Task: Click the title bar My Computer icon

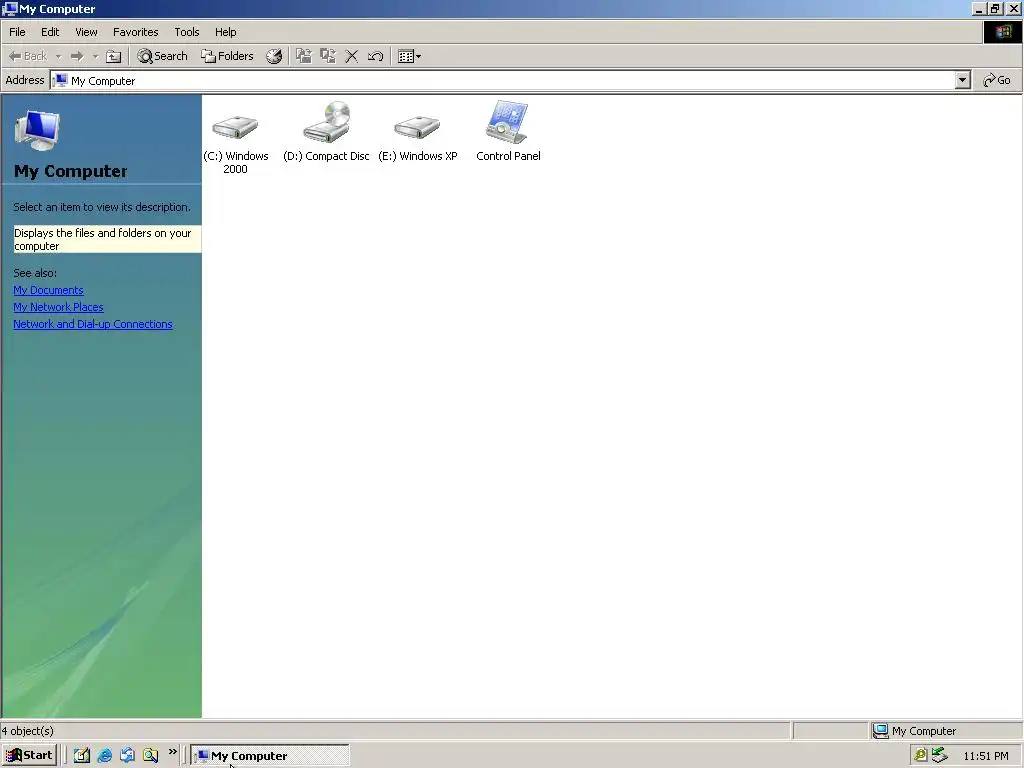Action: click(9, 8)
